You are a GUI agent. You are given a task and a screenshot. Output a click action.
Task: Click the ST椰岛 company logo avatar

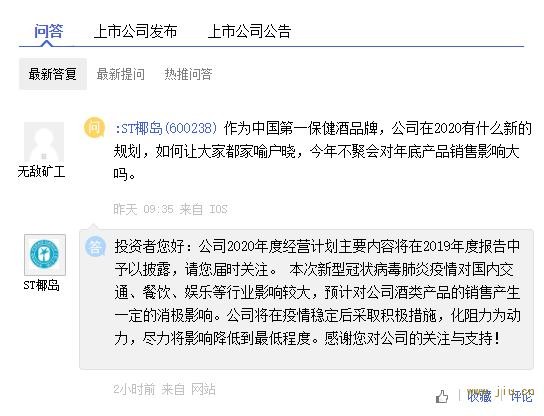[45, 255]
